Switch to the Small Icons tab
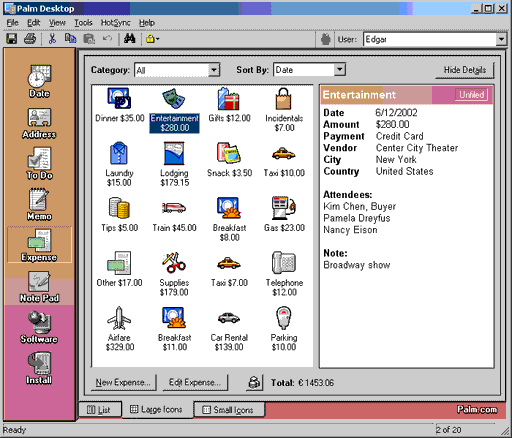 pos(229,410)
